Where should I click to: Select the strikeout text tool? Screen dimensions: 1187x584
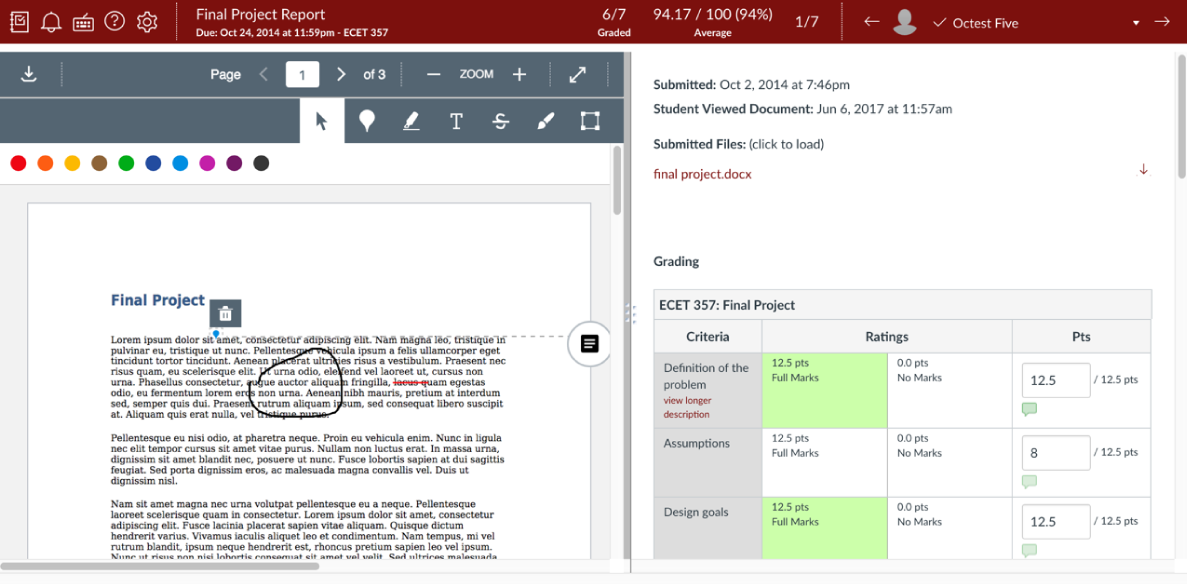[500, 121]
